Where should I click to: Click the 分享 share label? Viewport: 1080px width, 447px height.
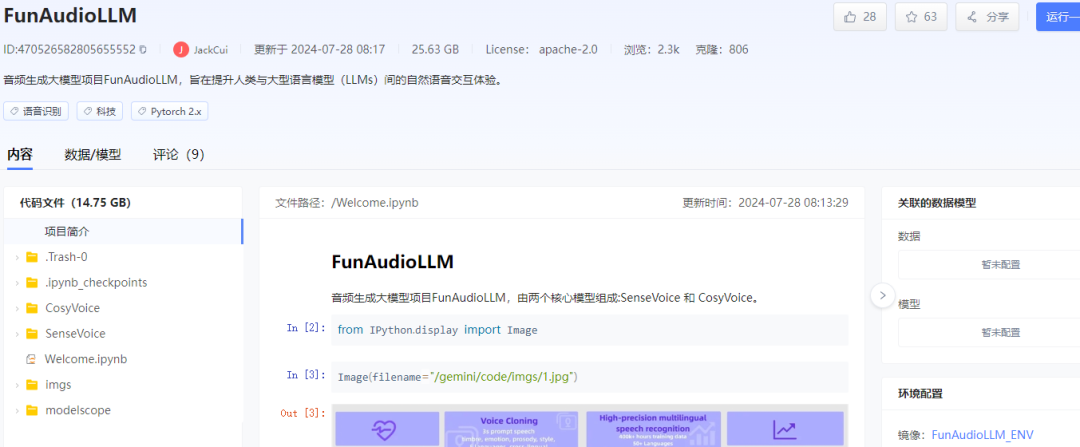coord(997,17)
